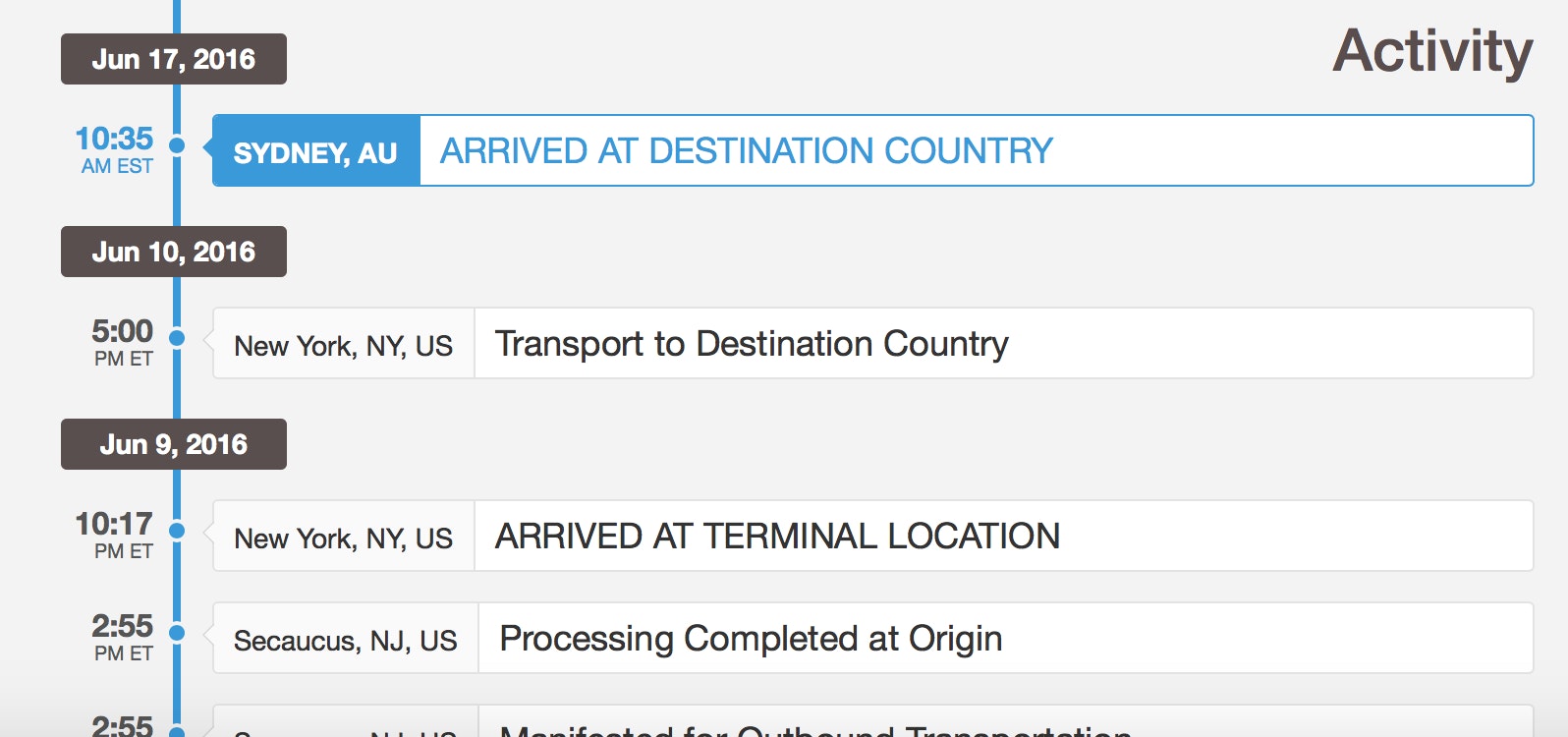Open the ARRIVED AT TERMINAL LOCATION entry
The image size is (1568, 737).
(777, 537)
